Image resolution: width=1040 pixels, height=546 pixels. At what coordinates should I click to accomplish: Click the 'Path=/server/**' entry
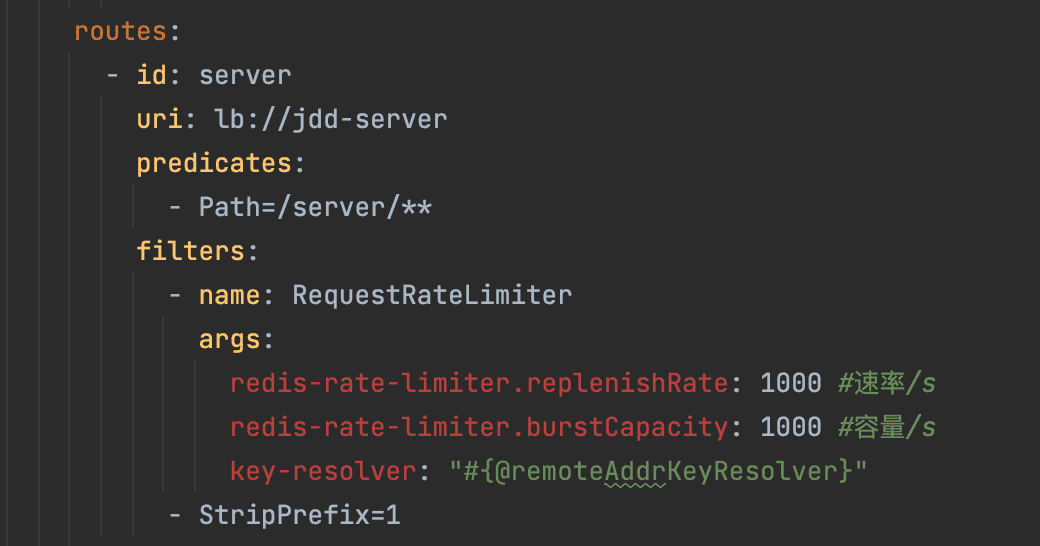click(x=315, y=207)
